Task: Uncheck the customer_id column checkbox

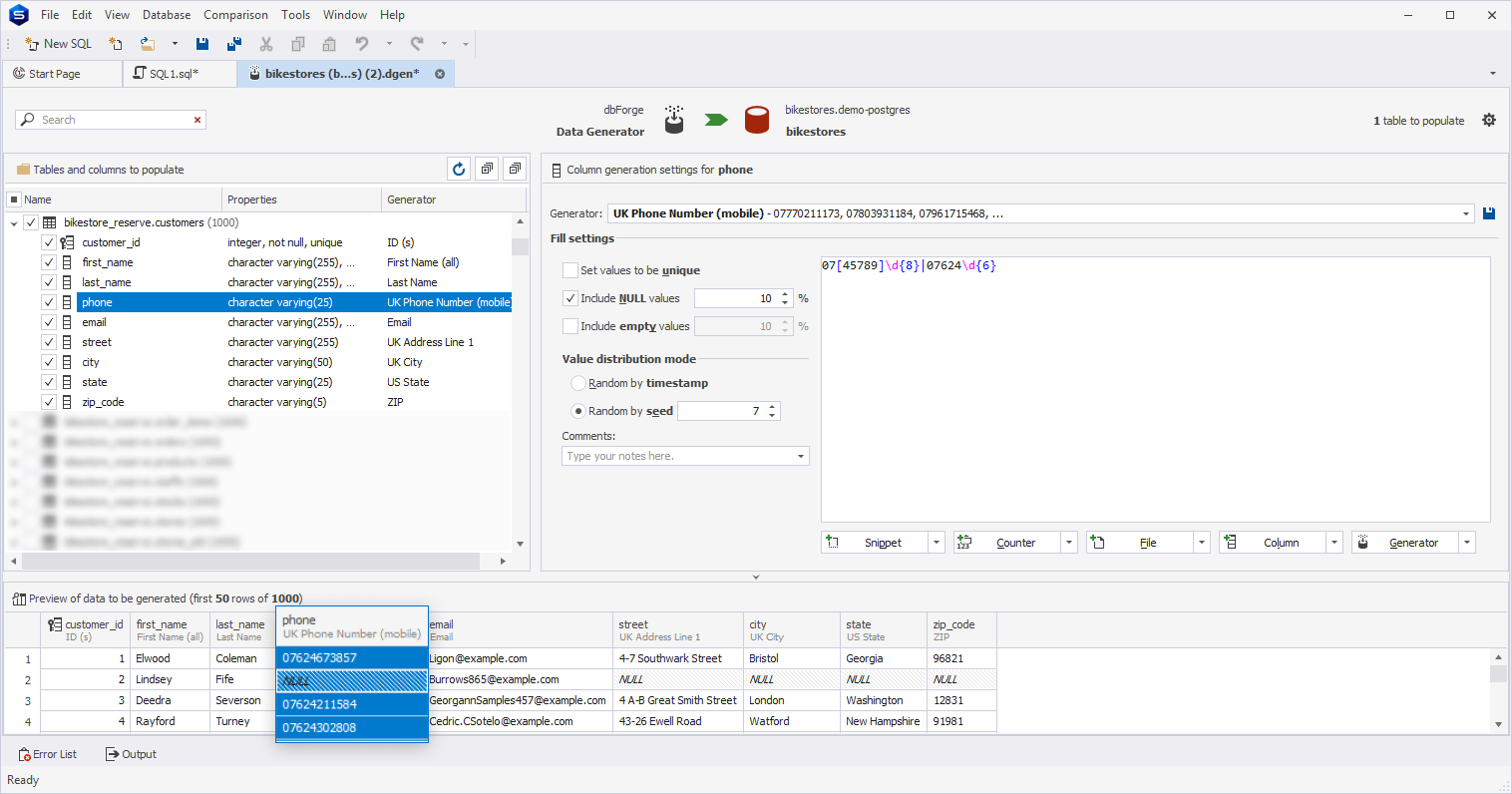Action: (x=49, y=242)
